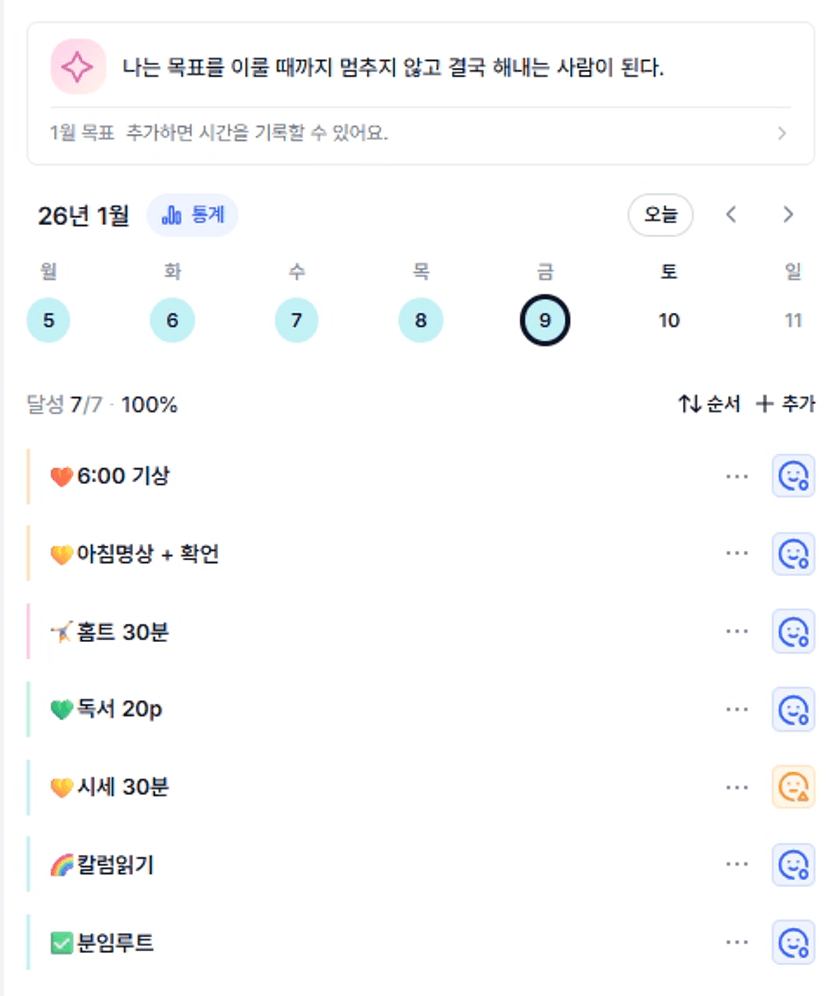This screenshot has width=827, height=996.
Task: Click the 추가 plus button
Action: 765,404
